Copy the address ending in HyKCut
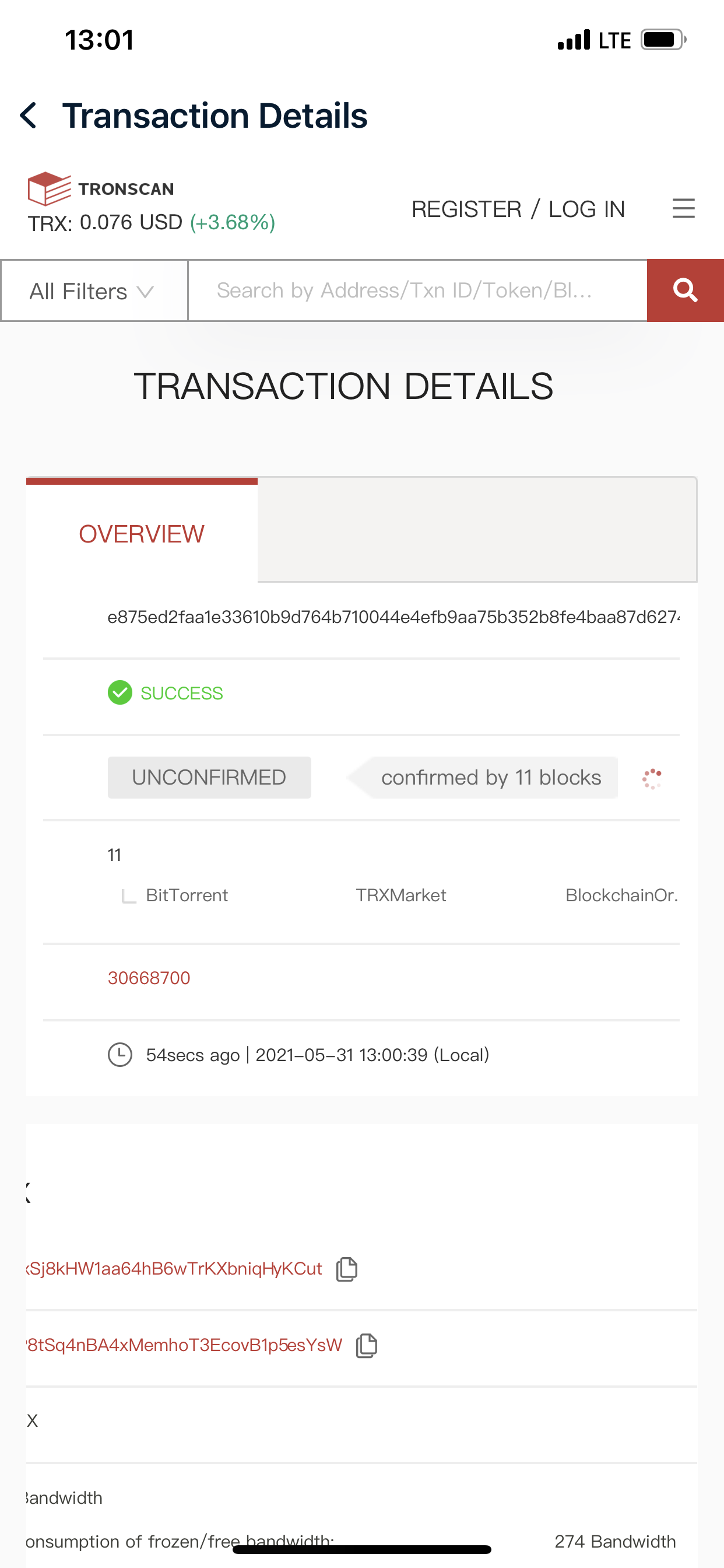 347,1269
